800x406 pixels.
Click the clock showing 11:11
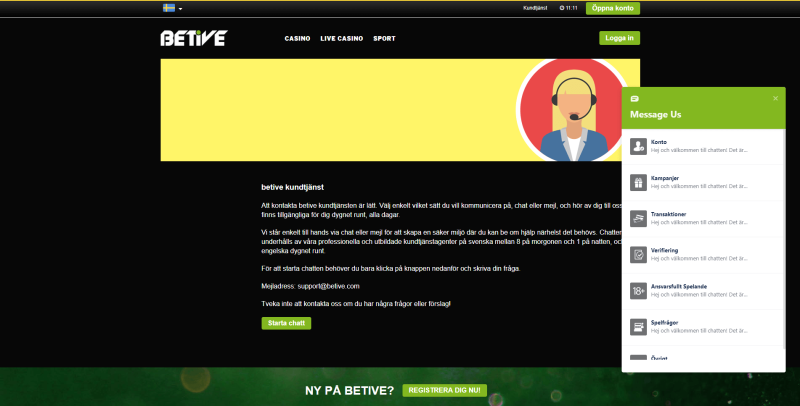568,8
